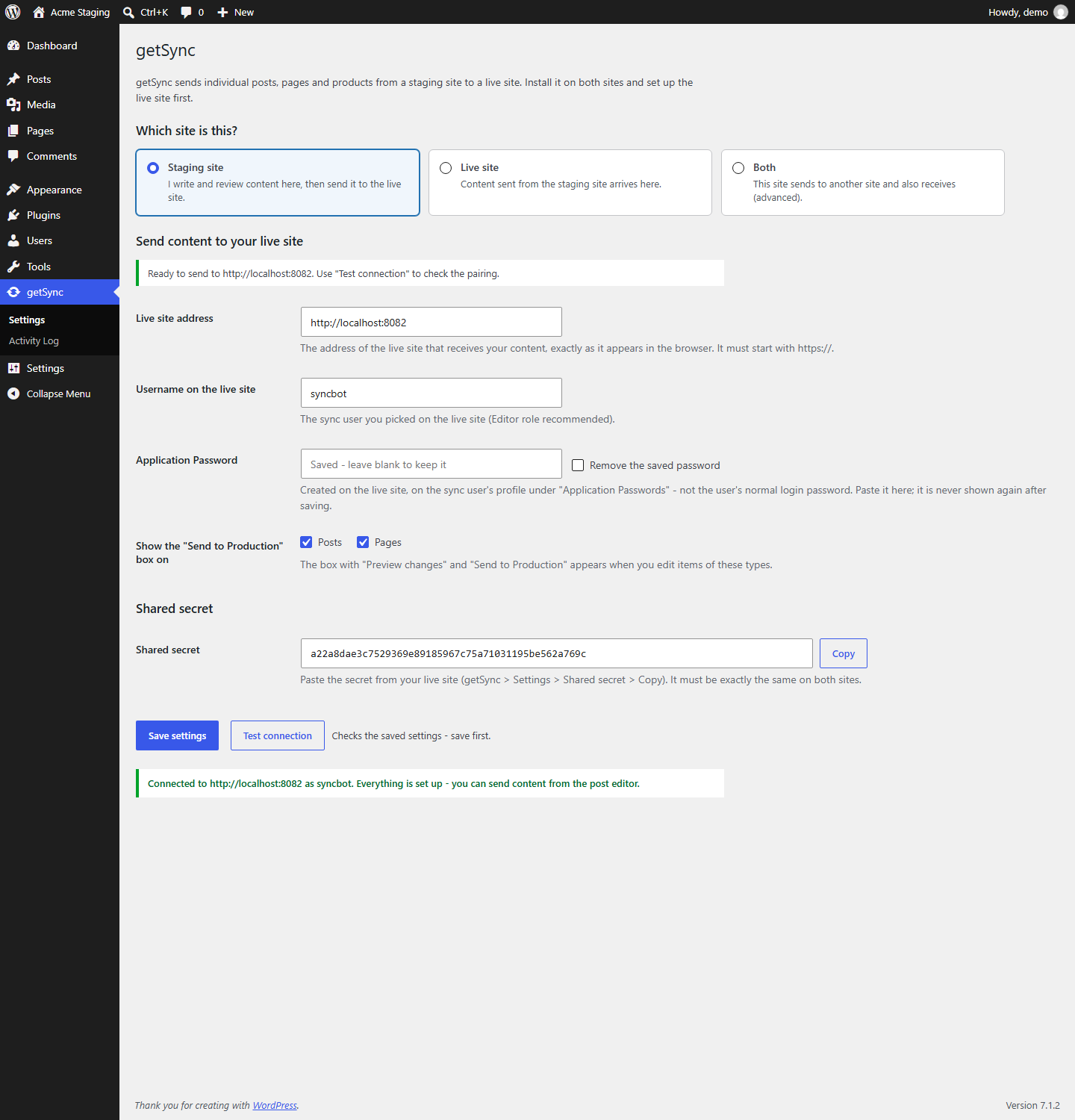Click the Media icon in sidebar

tap(13, 105)
